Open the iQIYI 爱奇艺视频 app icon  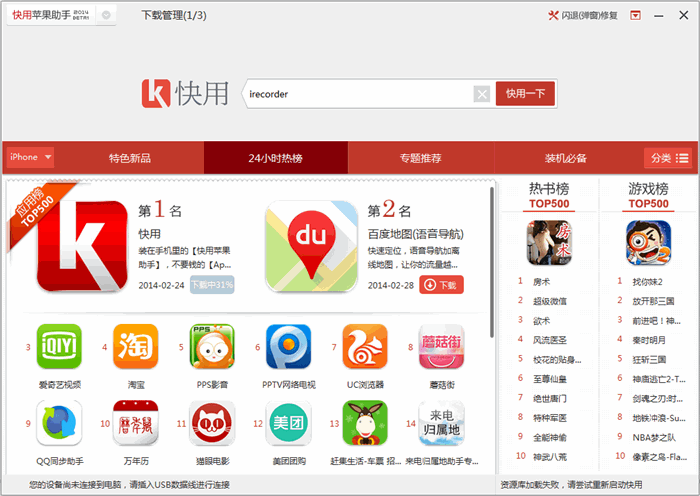coord(59,346)
